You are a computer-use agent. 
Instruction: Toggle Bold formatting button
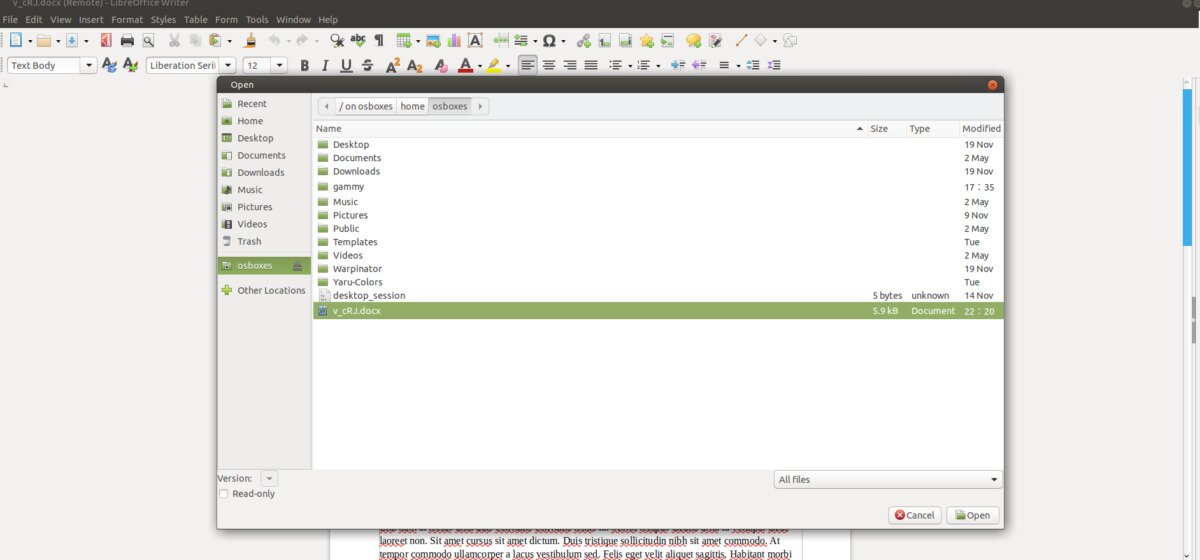(x=304, y=66)
